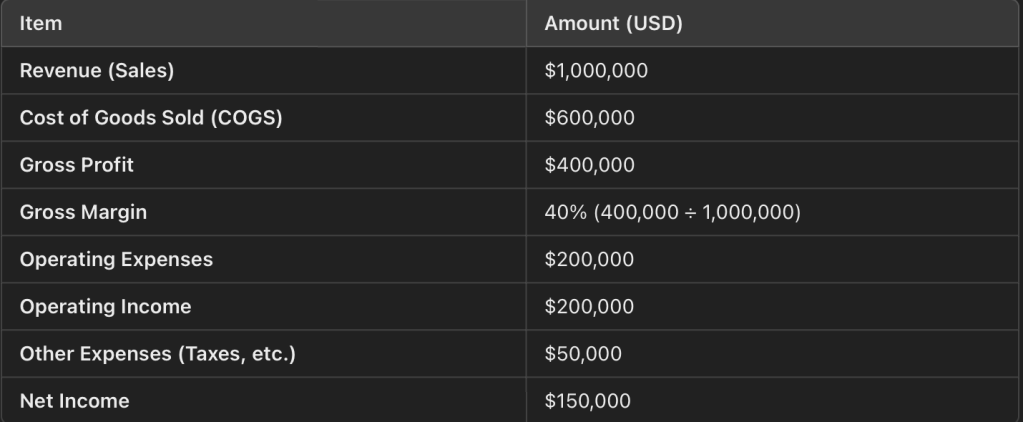Select the "Gross Profit" row label
Viewport: 1023px width, 422px height.
(x=76, y=165)
